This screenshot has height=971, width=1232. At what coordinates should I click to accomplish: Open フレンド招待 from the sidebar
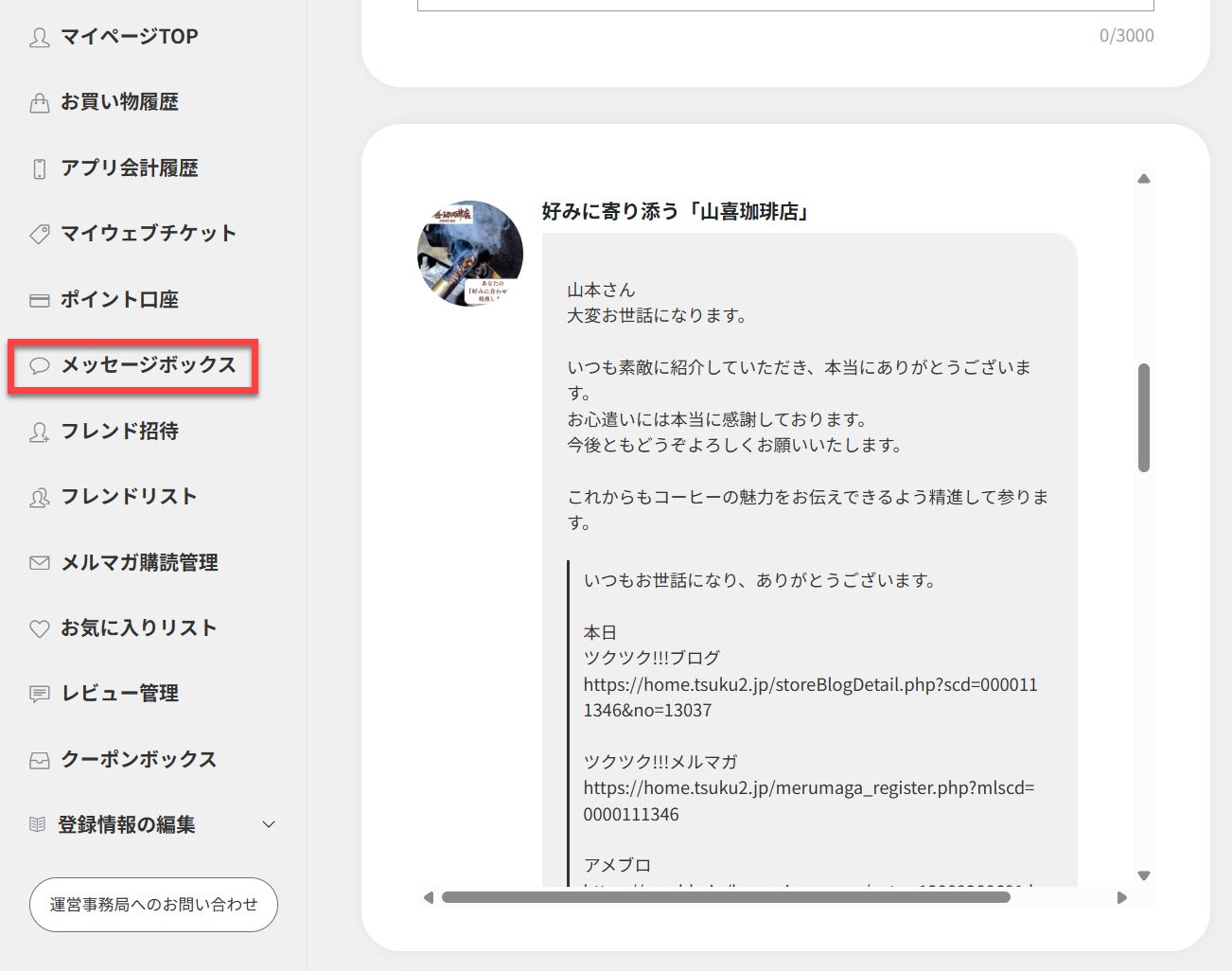(119, 432)
